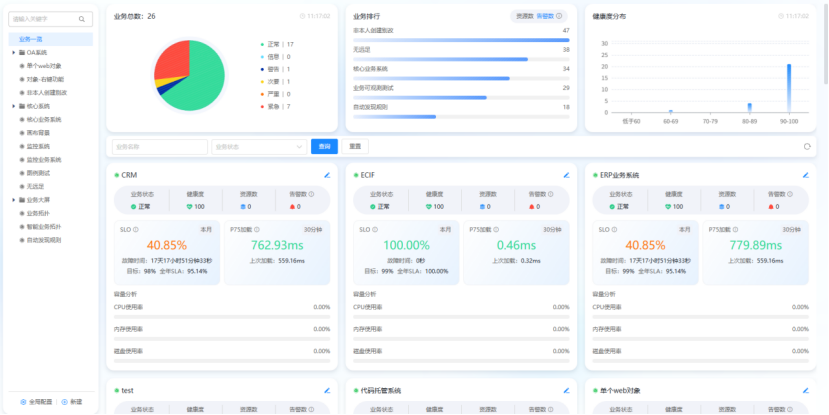Click the edit pencil on the 代码托管系统 card
829x415 pixels.
coord(566,391)
